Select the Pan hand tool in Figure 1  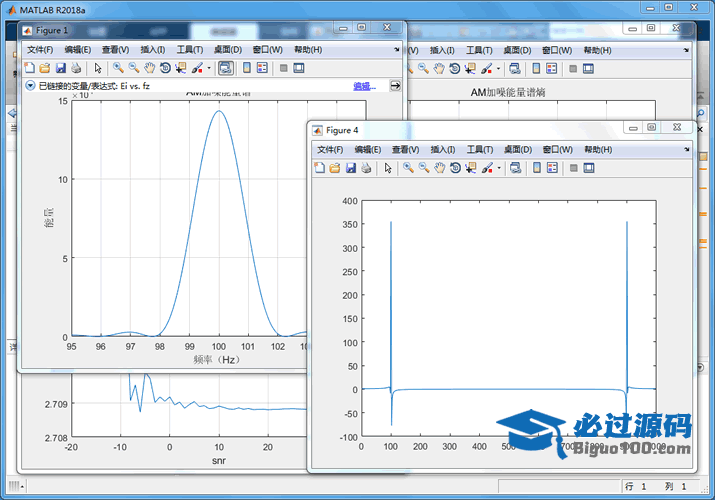149,68
